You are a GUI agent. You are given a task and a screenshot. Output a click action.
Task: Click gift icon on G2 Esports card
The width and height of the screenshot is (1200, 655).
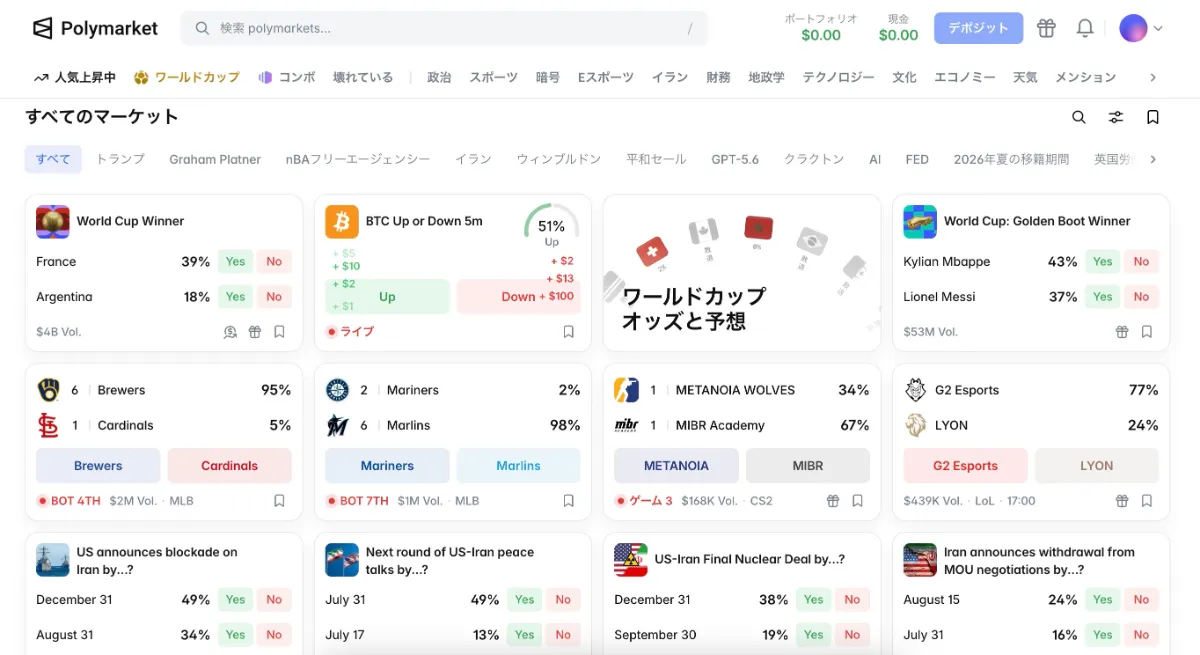point(1122,501)
